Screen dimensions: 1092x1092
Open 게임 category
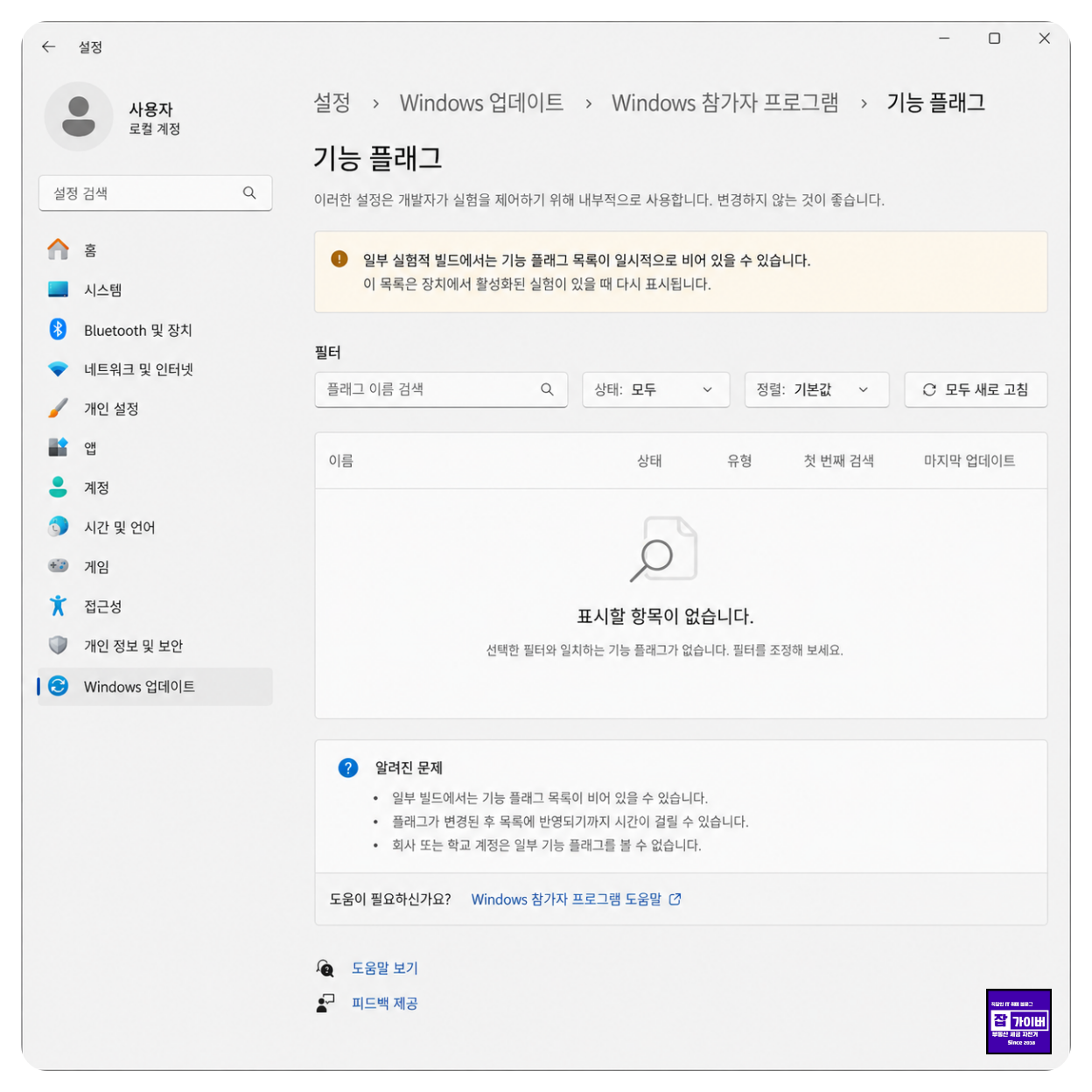coord(156,566)
